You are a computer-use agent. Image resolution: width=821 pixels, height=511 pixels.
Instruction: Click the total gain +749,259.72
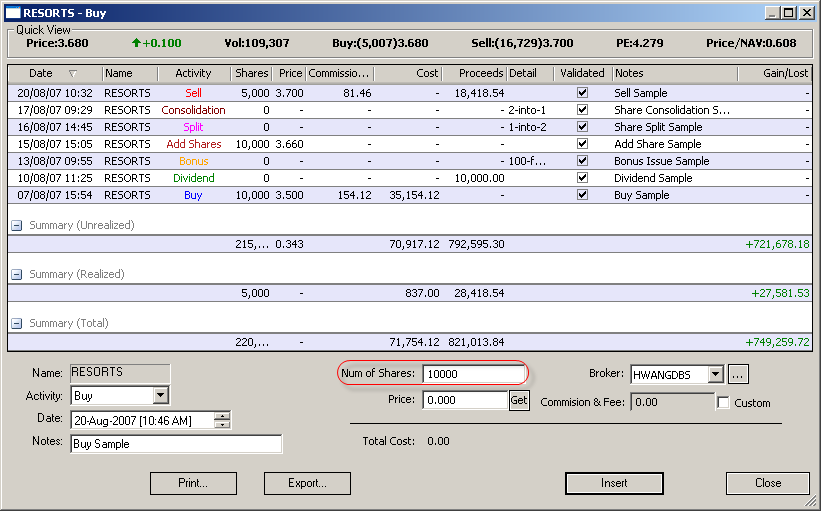[x=778, y=342]
